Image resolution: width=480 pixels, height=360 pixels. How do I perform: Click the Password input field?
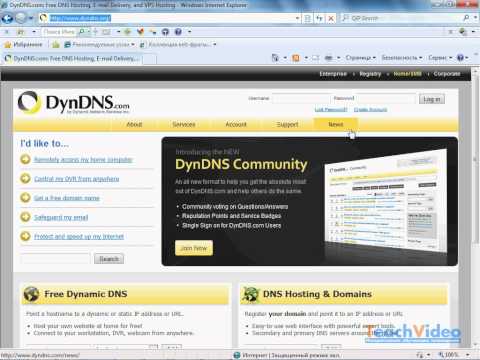pos(386,99)
